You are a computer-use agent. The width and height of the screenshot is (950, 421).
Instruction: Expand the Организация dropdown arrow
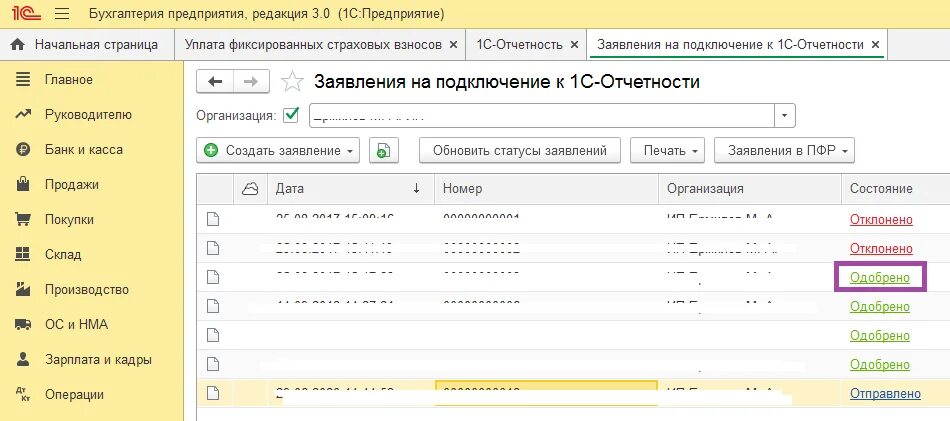point(785,115)
